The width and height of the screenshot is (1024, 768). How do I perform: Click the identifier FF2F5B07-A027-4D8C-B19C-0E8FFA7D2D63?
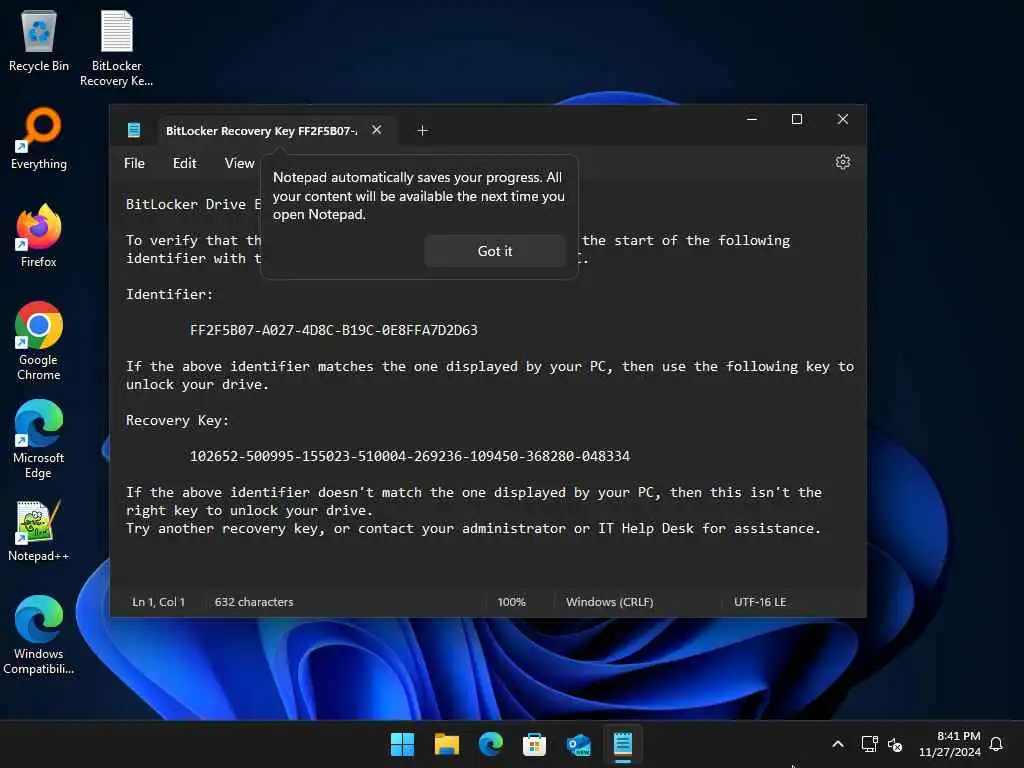click(x=334, y=330)
